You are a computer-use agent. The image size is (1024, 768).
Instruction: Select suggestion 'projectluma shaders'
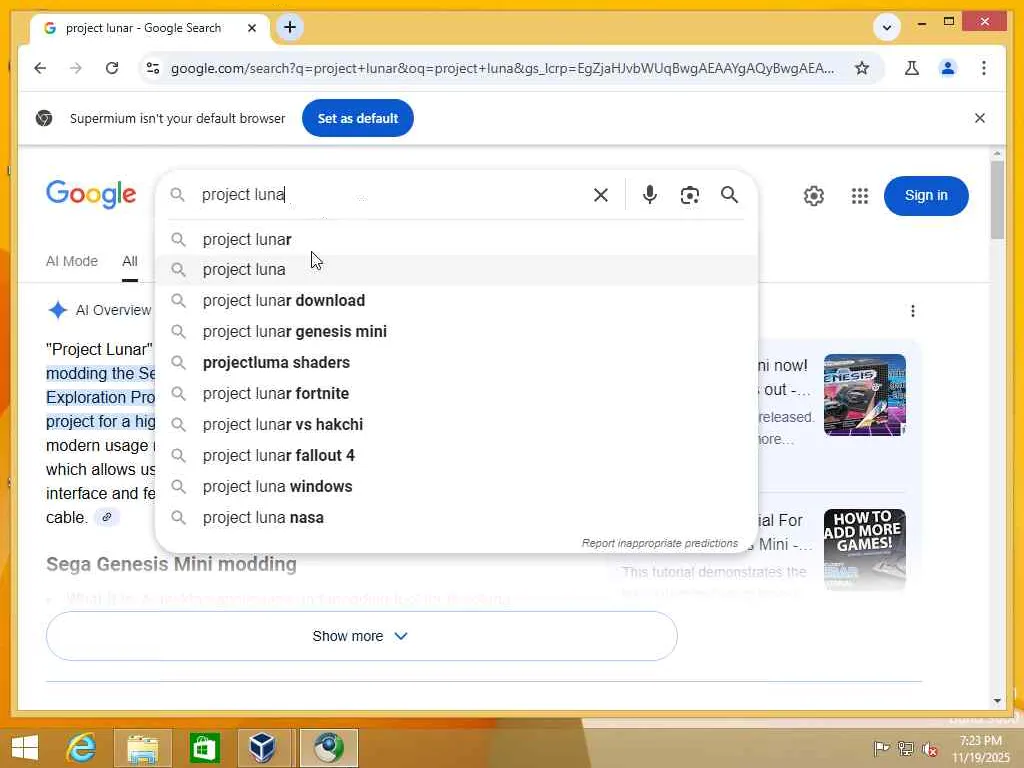click(x=456, y=362)
